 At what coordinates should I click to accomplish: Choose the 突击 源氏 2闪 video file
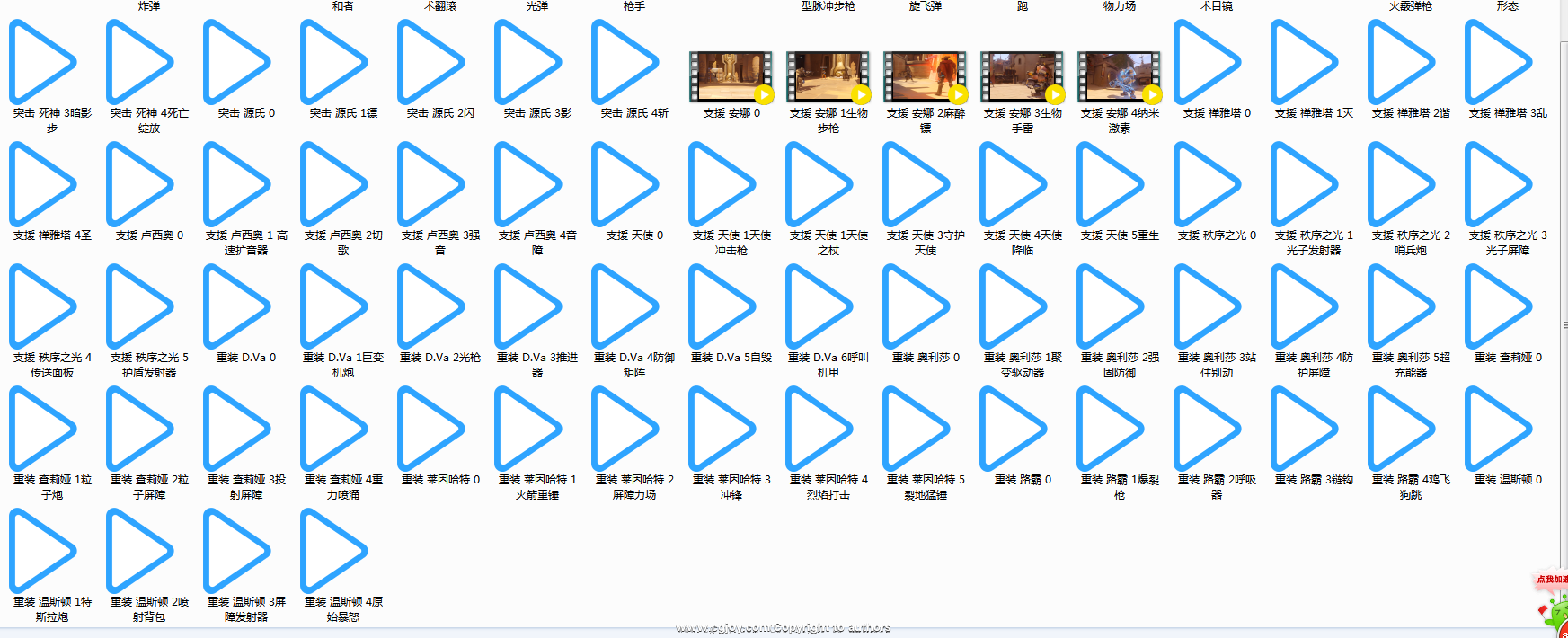coord(431,62)
